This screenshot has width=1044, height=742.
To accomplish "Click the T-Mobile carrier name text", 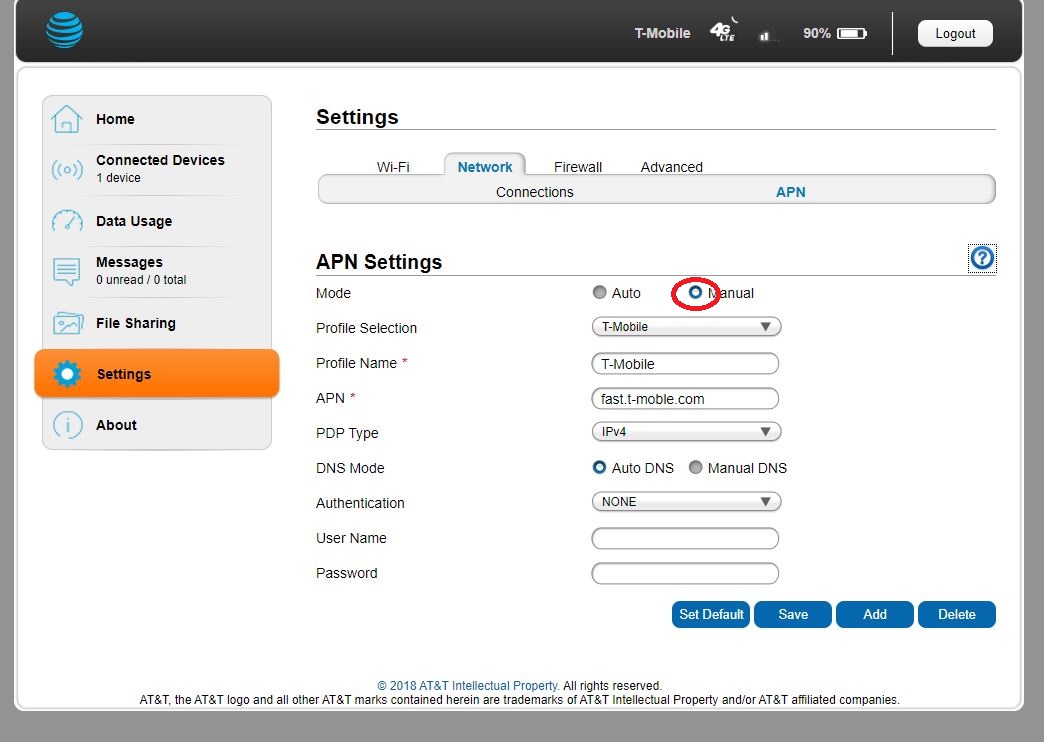I will point(662,33).
